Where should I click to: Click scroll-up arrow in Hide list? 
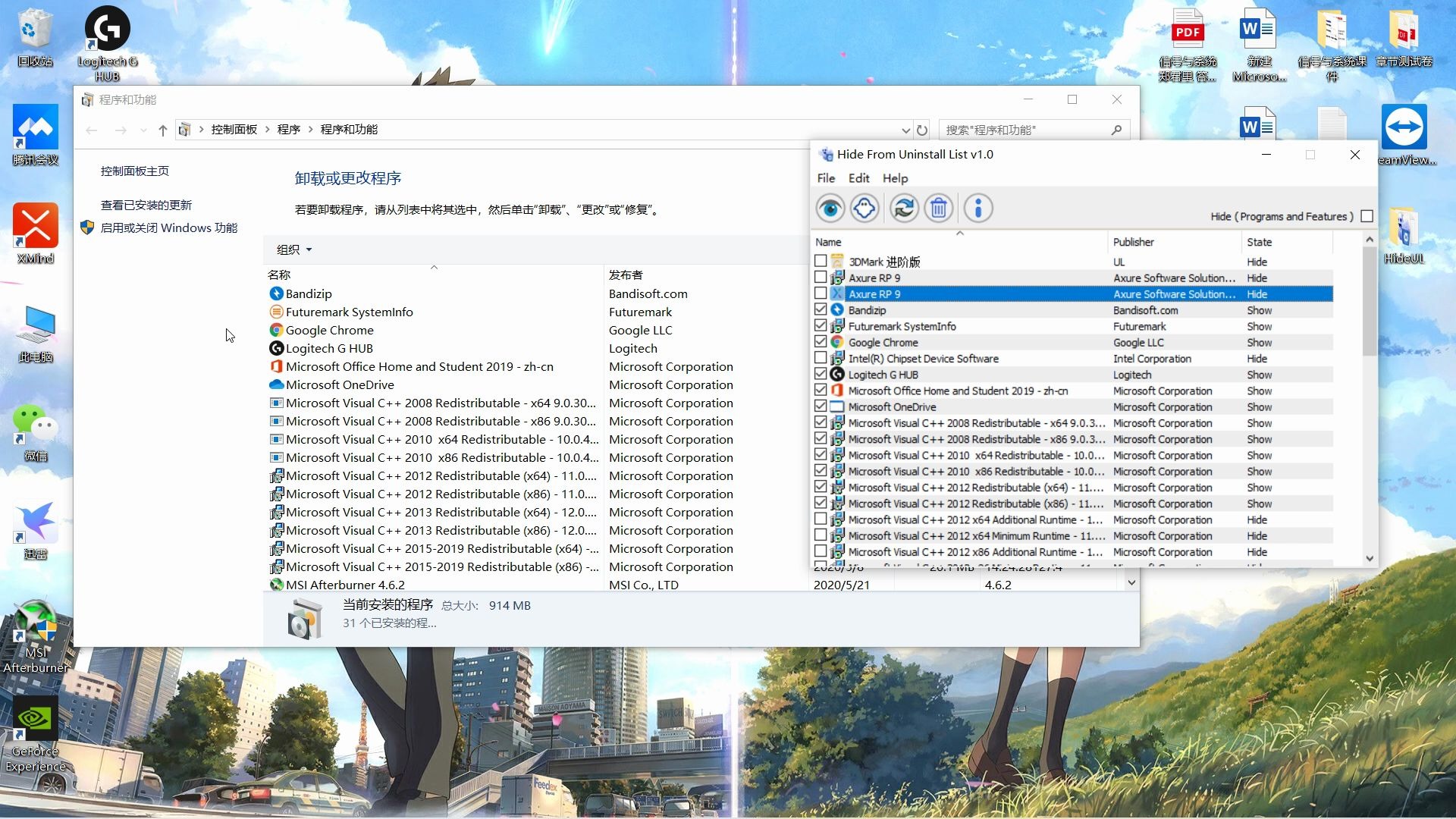coord(1370,240)
